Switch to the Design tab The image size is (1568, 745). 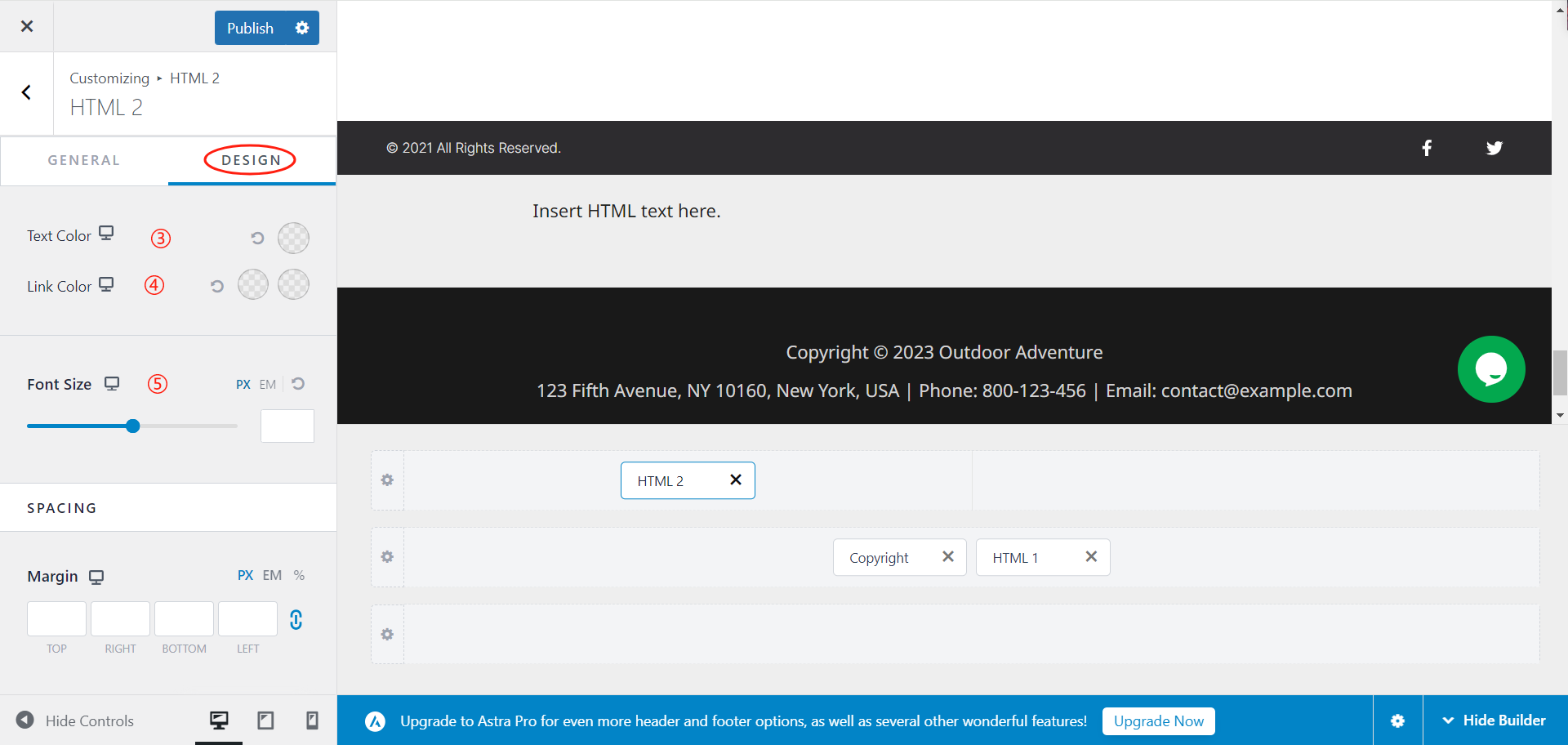[251, 160]
